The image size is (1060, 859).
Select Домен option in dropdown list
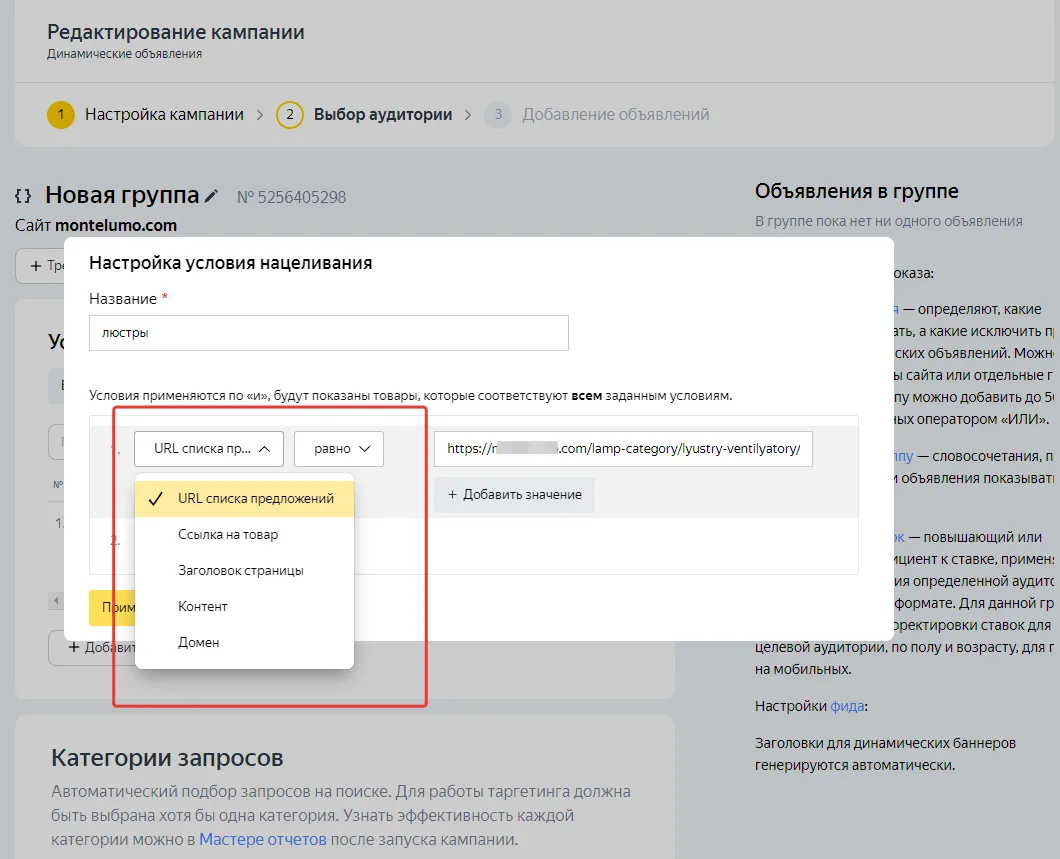click(245, 642)
